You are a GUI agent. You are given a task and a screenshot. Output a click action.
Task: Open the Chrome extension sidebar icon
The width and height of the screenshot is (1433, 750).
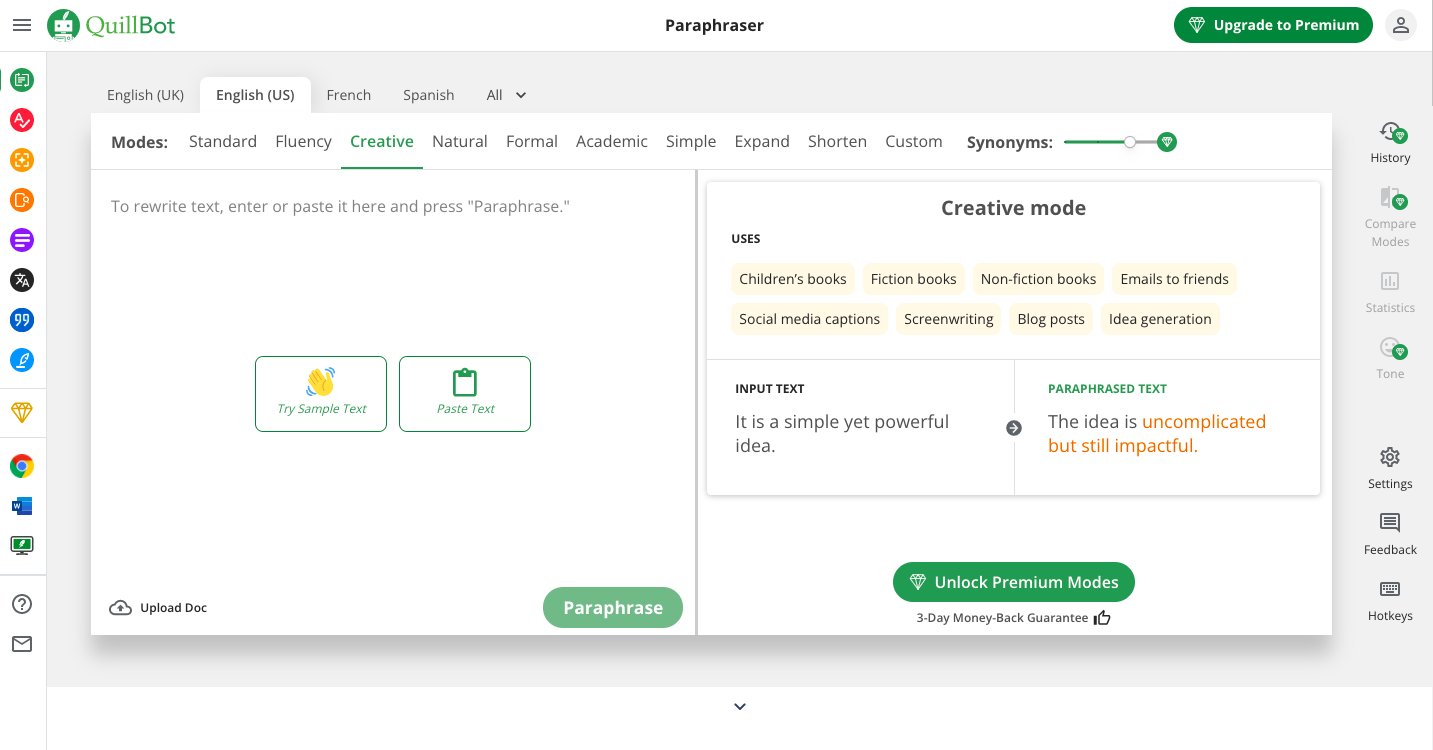[22, 466]
